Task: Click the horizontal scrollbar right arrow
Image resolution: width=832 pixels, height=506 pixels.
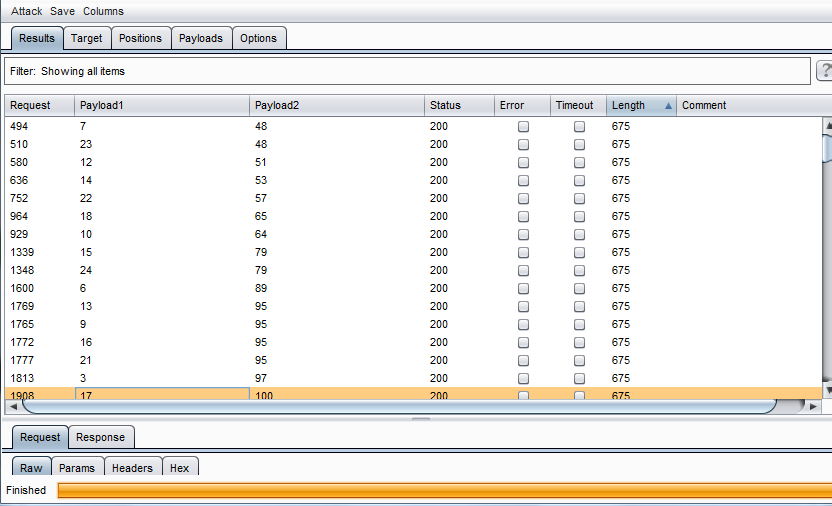Action: (x=813, y=406)
